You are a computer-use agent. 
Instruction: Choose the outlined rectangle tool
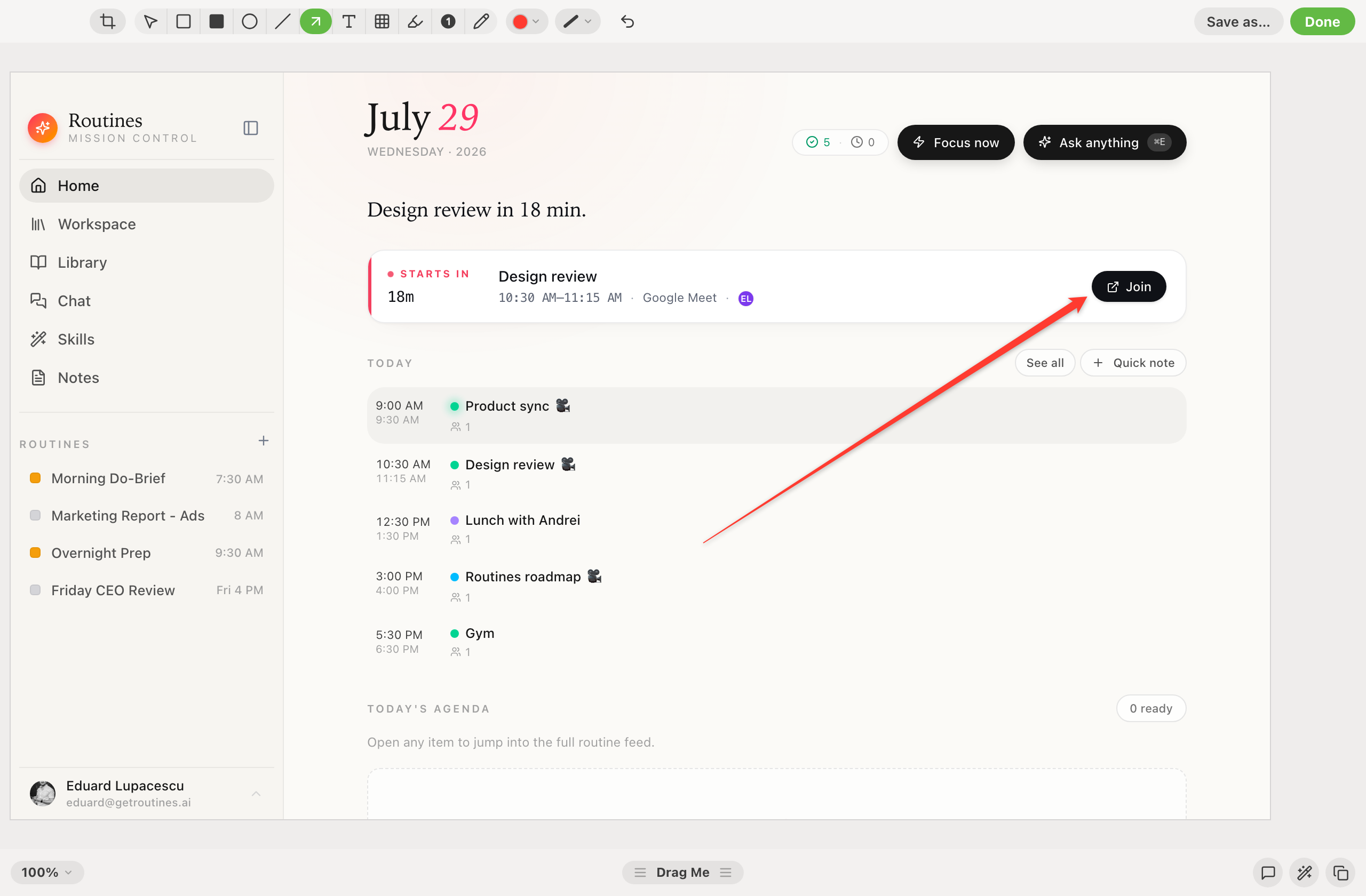click(184, 22)
